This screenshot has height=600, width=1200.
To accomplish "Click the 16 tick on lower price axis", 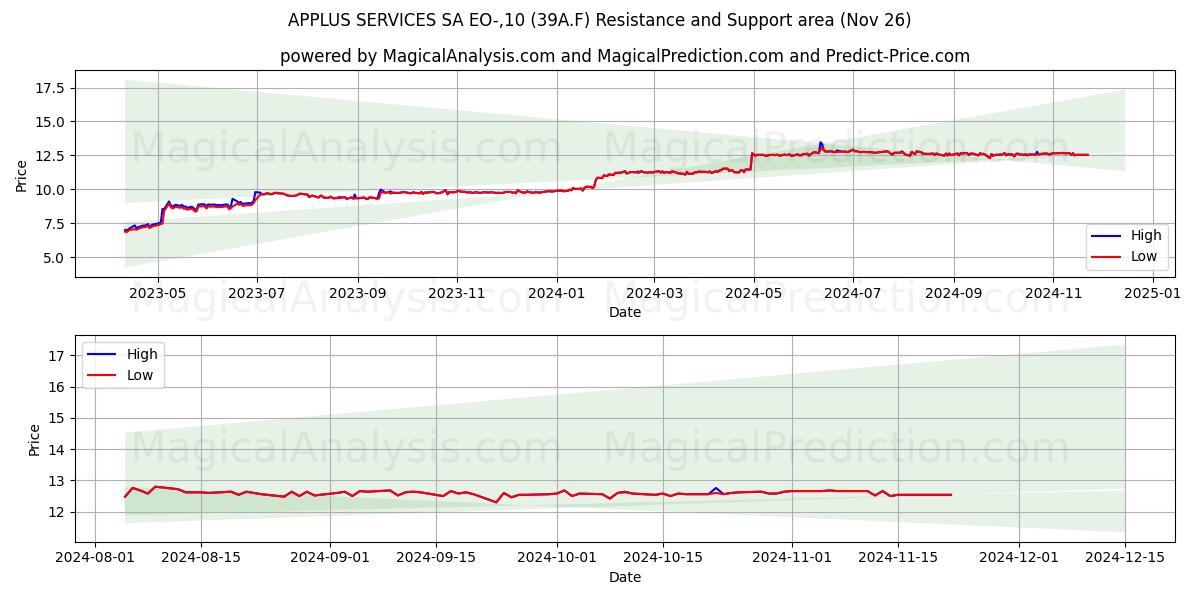I will pyautogui.click(x=57, y=387).
